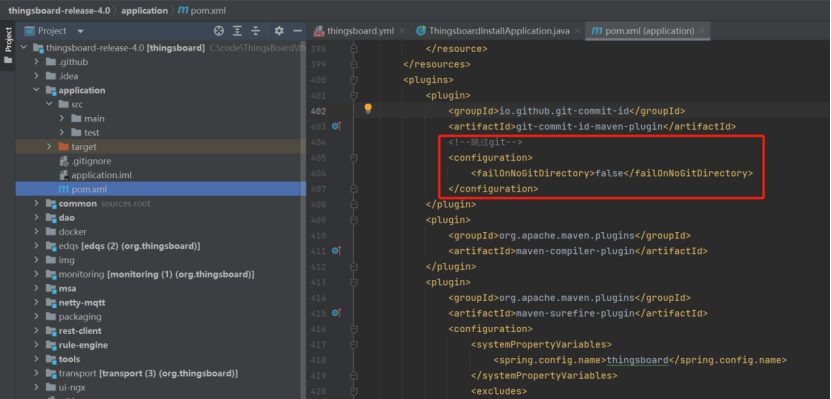Expand the dao module
This screenshot has height=399, width=831.
(36, 218)
